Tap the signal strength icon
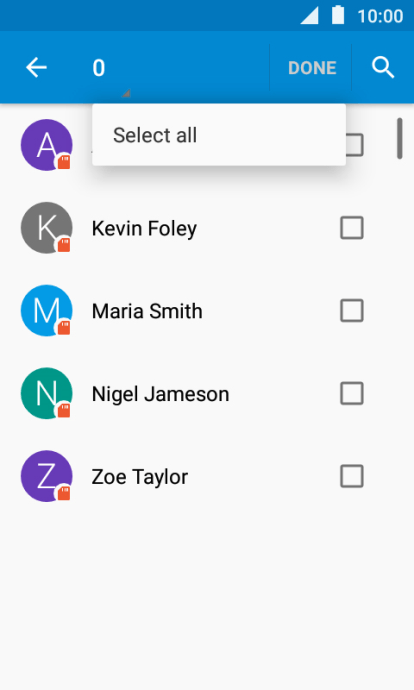Screen dimensions: 414x690 tap(309, 16)
